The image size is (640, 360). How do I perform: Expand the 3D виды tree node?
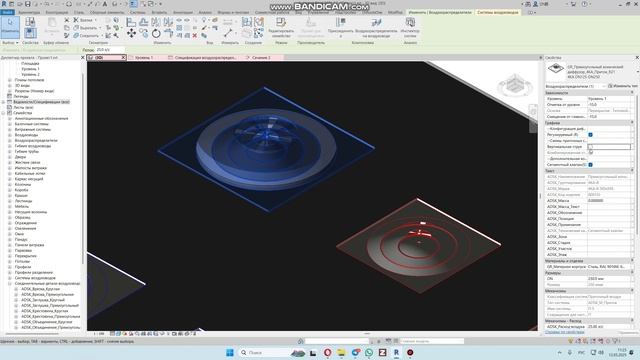pos(10,86)
